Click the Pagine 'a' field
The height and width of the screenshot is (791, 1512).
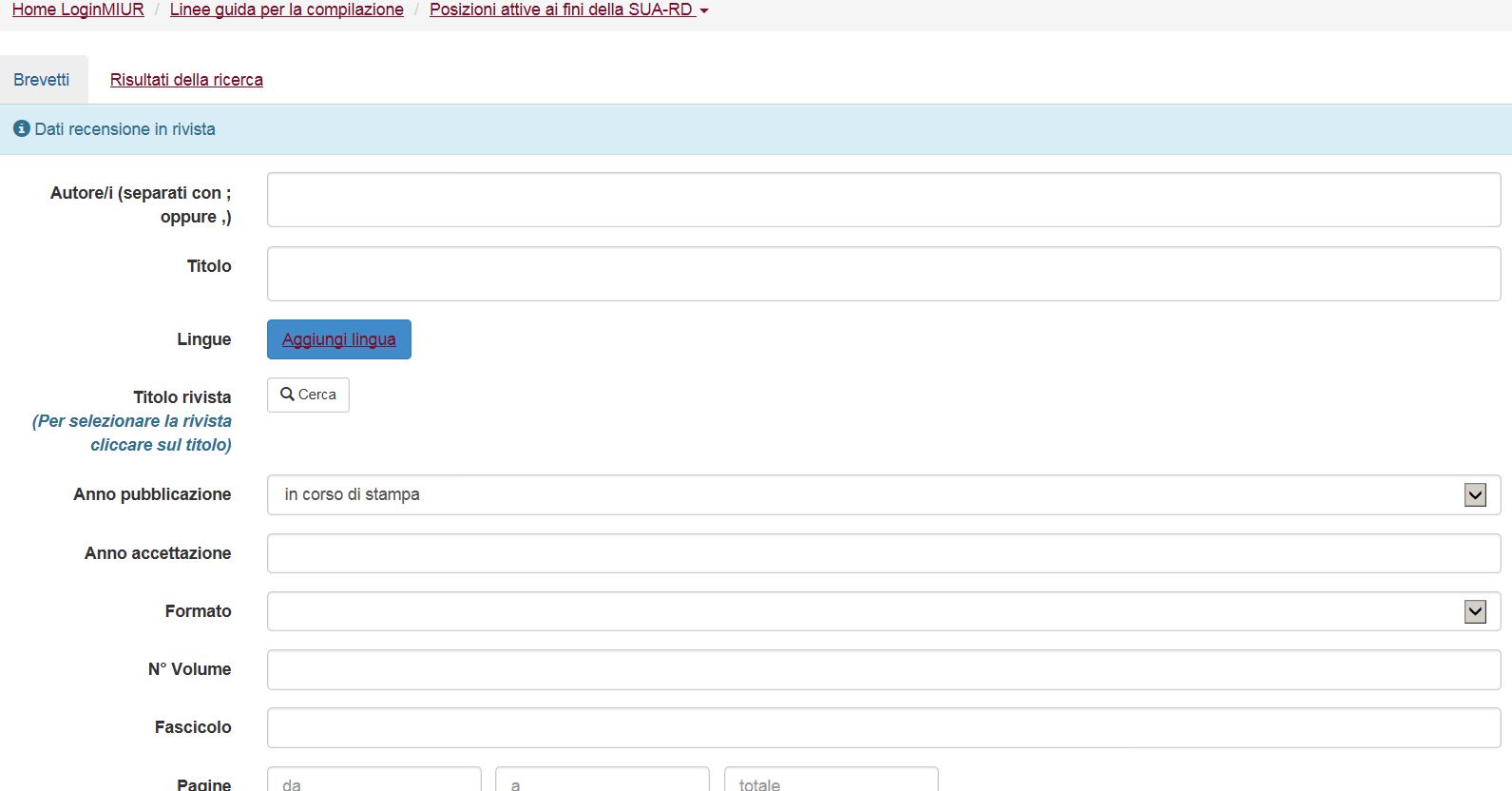[x=602, y=781]
